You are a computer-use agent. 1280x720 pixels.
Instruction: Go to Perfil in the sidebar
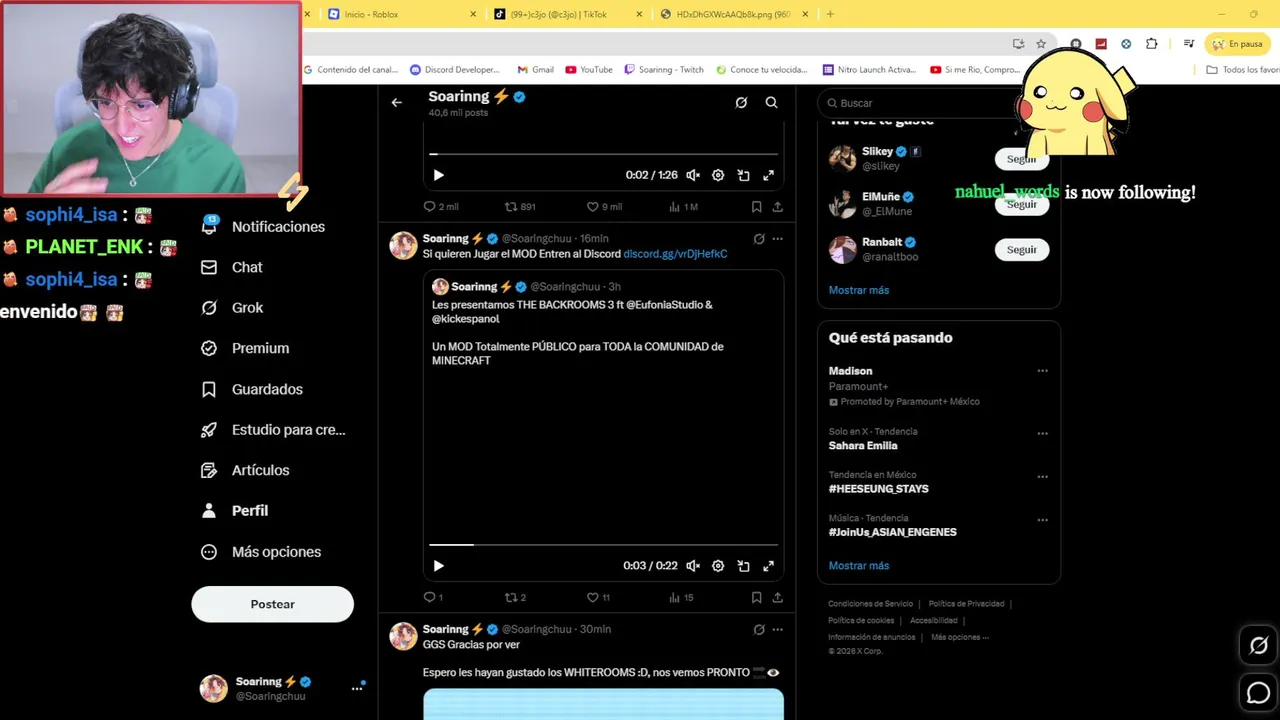tap(235, 511)
